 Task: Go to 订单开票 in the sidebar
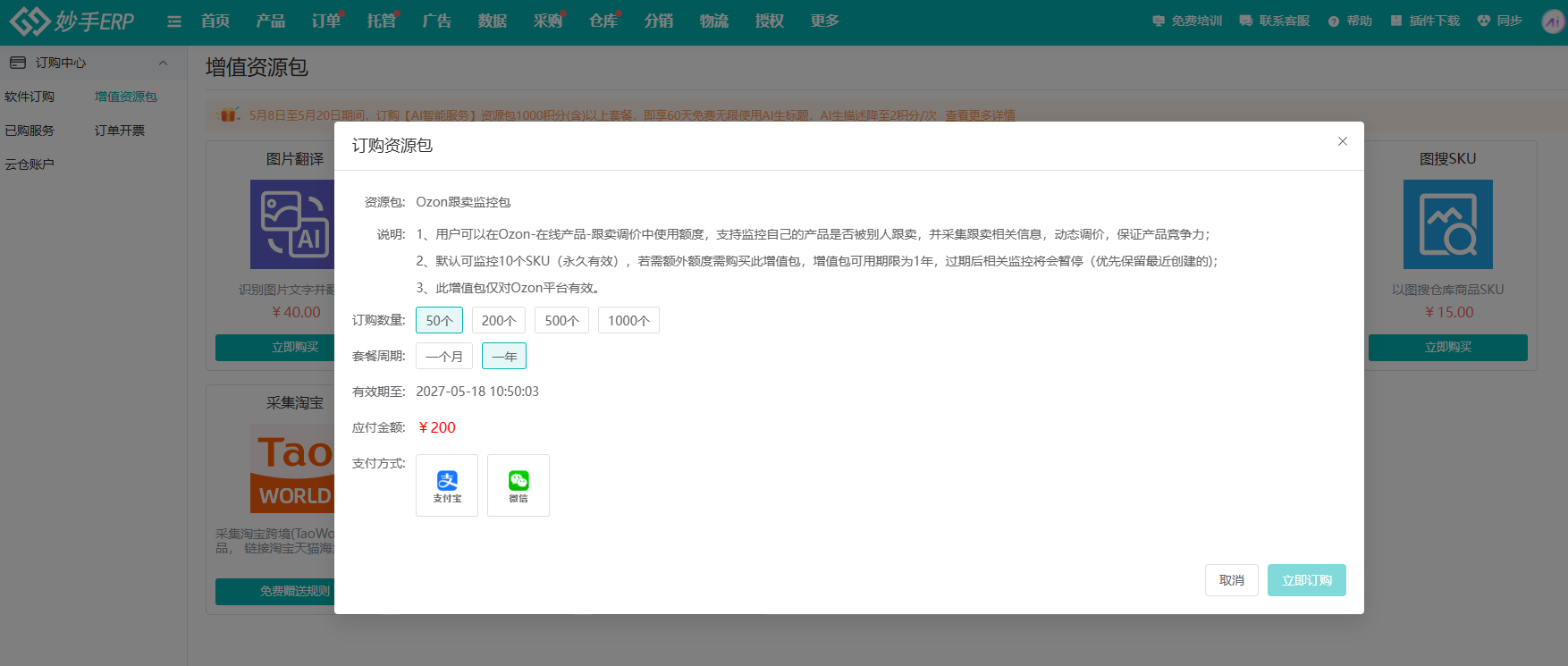pos(120,131)
